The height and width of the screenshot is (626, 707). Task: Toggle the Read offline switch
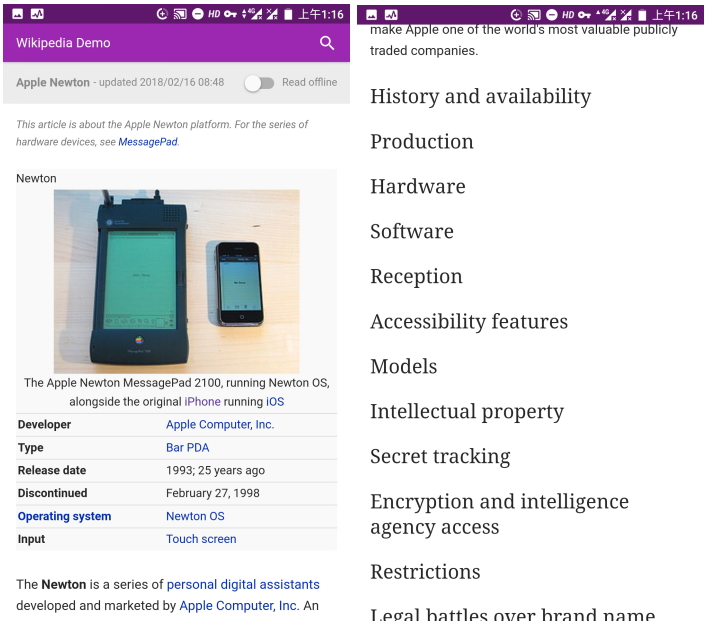coord(259,83)
